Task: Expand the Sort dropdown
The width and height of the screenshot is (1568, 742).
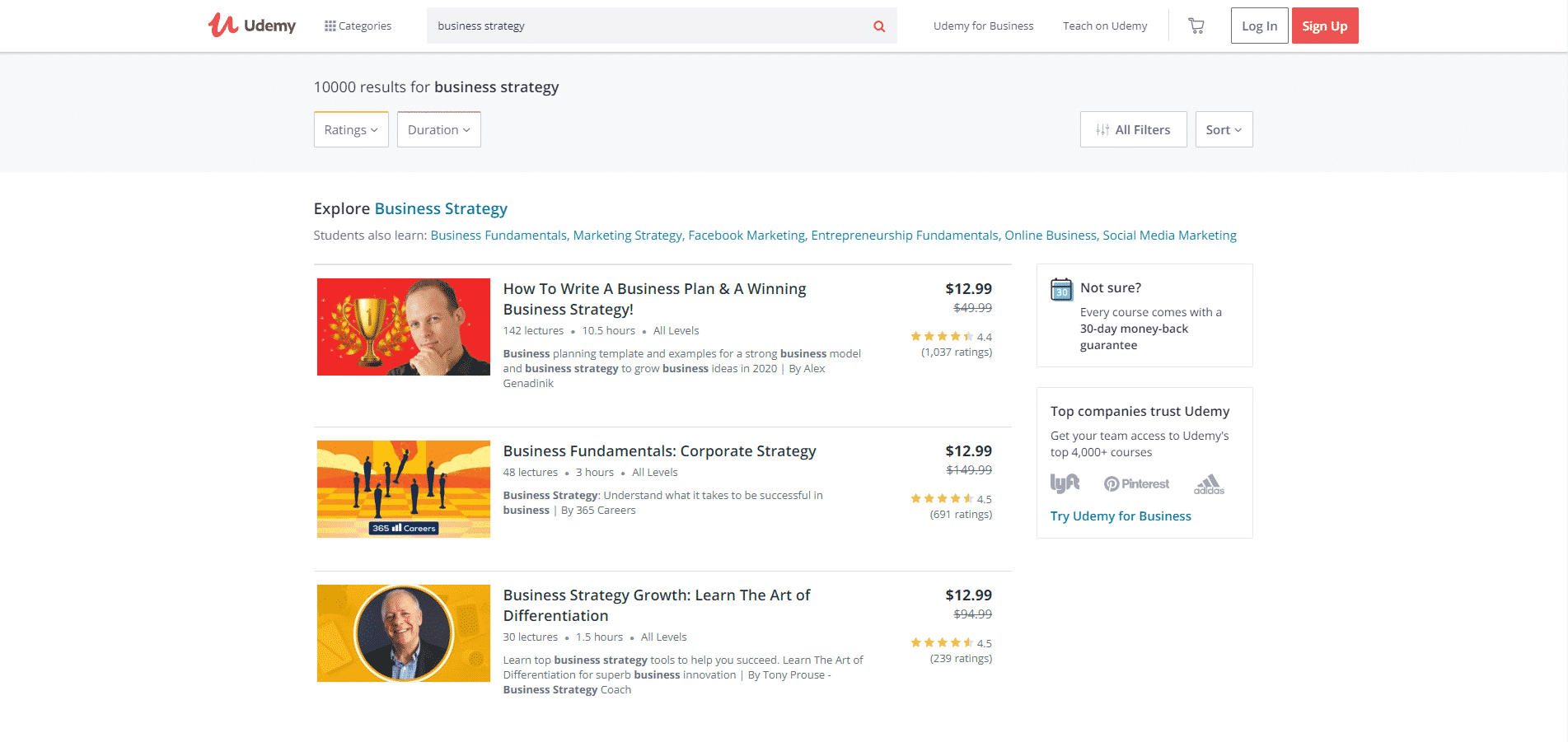Action: [1224, 129]
